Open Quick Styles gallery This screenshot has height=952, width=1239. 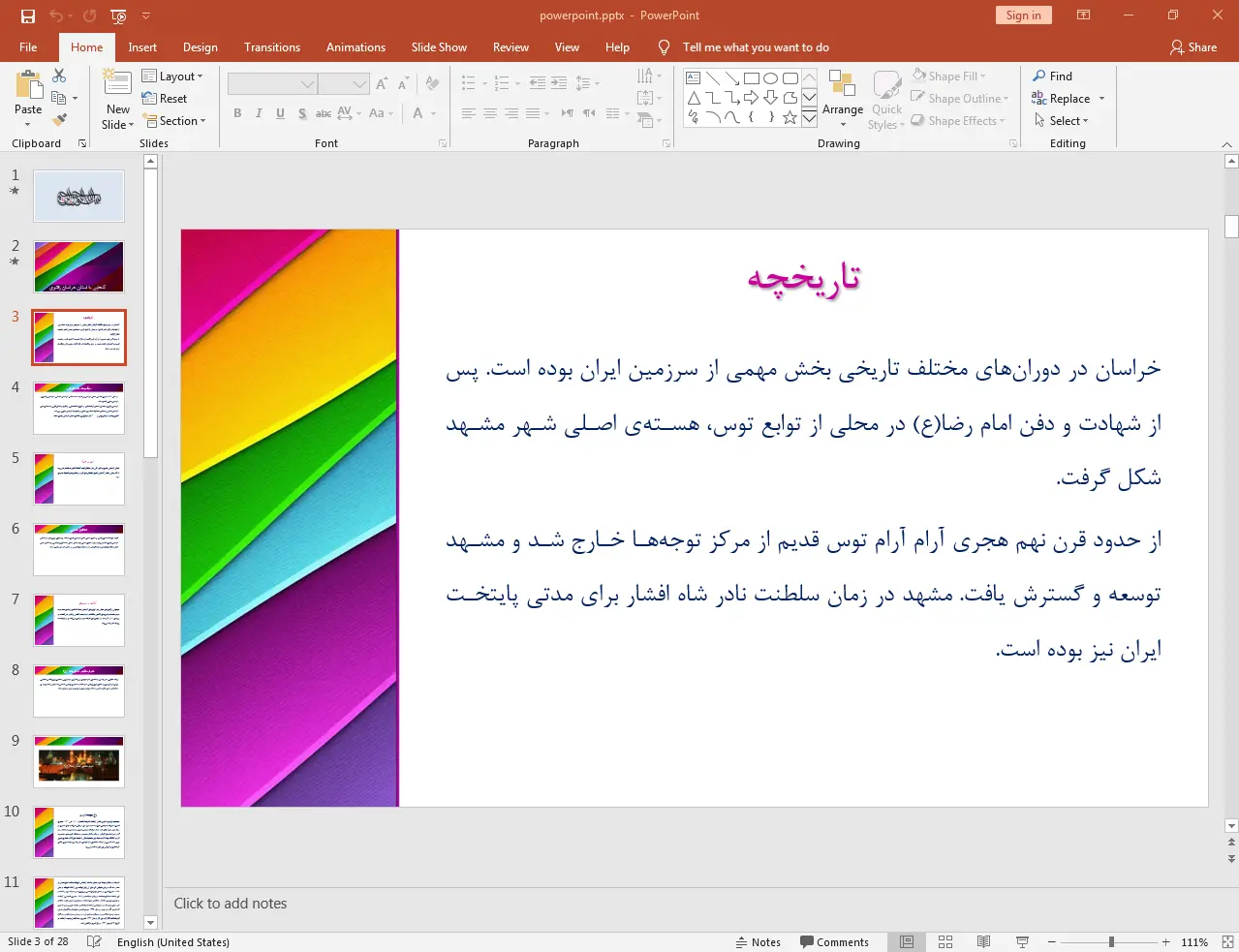[886, 99]
